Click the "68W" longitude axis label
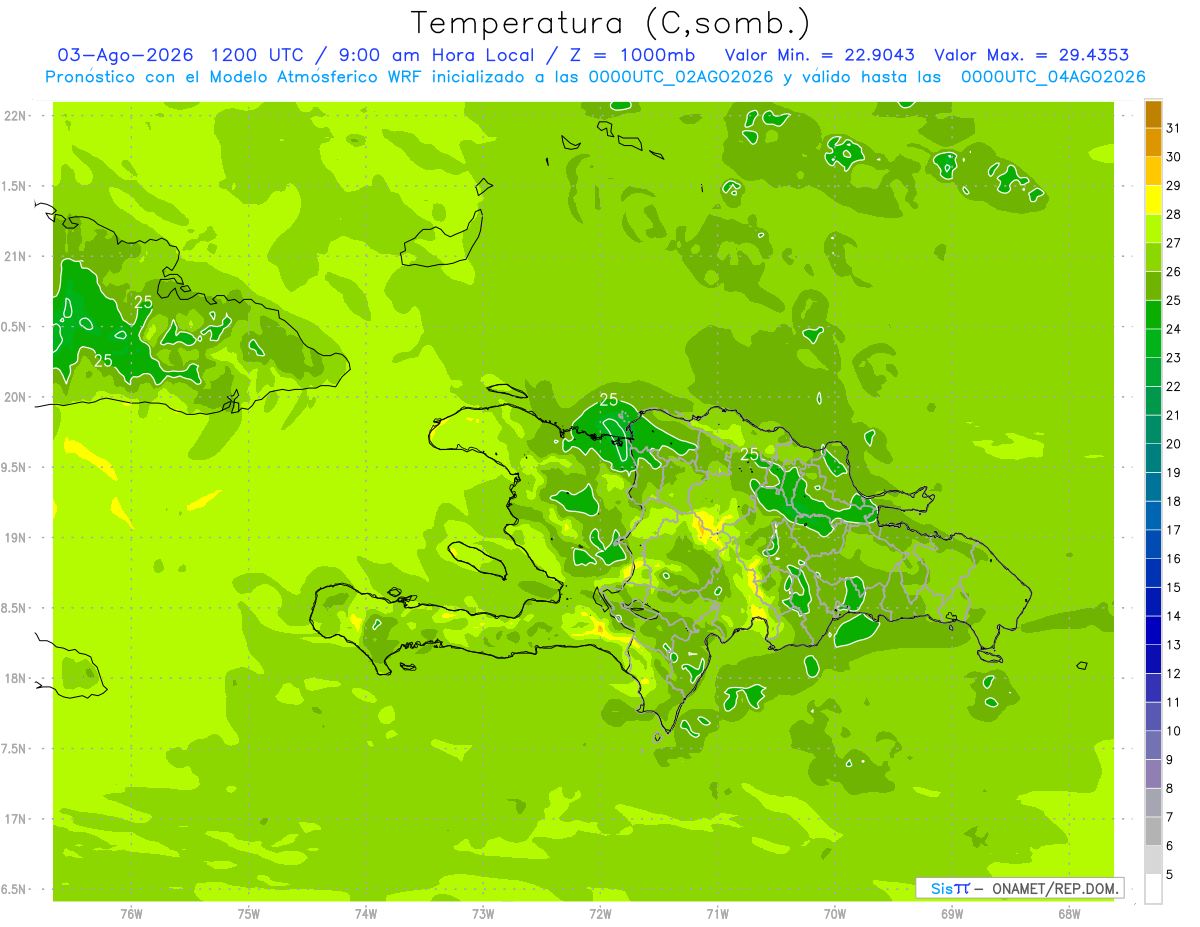The height and width of the screenshot is (927, 1200). [1069, 914]
